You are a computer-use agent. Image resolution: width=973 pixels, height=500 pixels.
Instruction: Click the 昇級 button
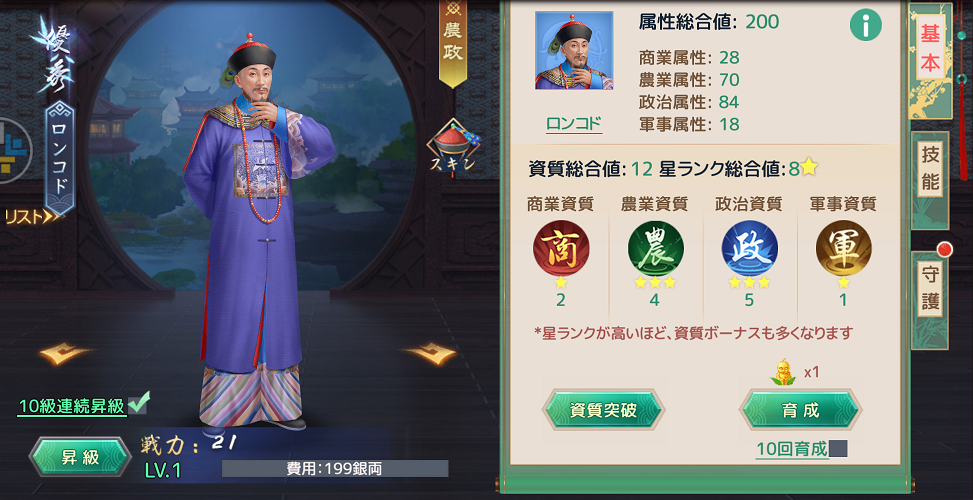[80, 457]
